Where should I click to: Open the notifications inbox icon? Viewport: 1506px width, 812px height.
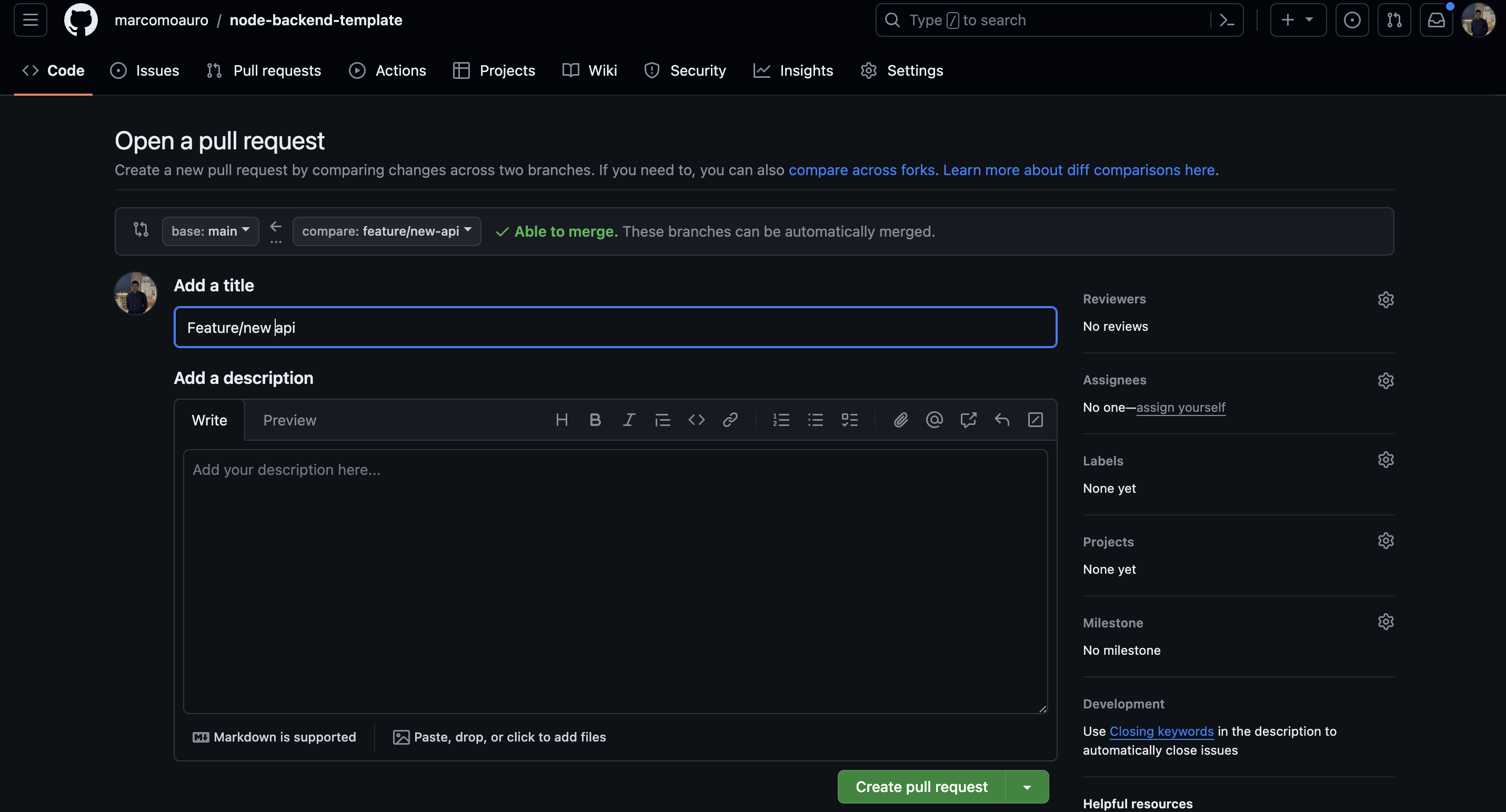pos(1437,20)
